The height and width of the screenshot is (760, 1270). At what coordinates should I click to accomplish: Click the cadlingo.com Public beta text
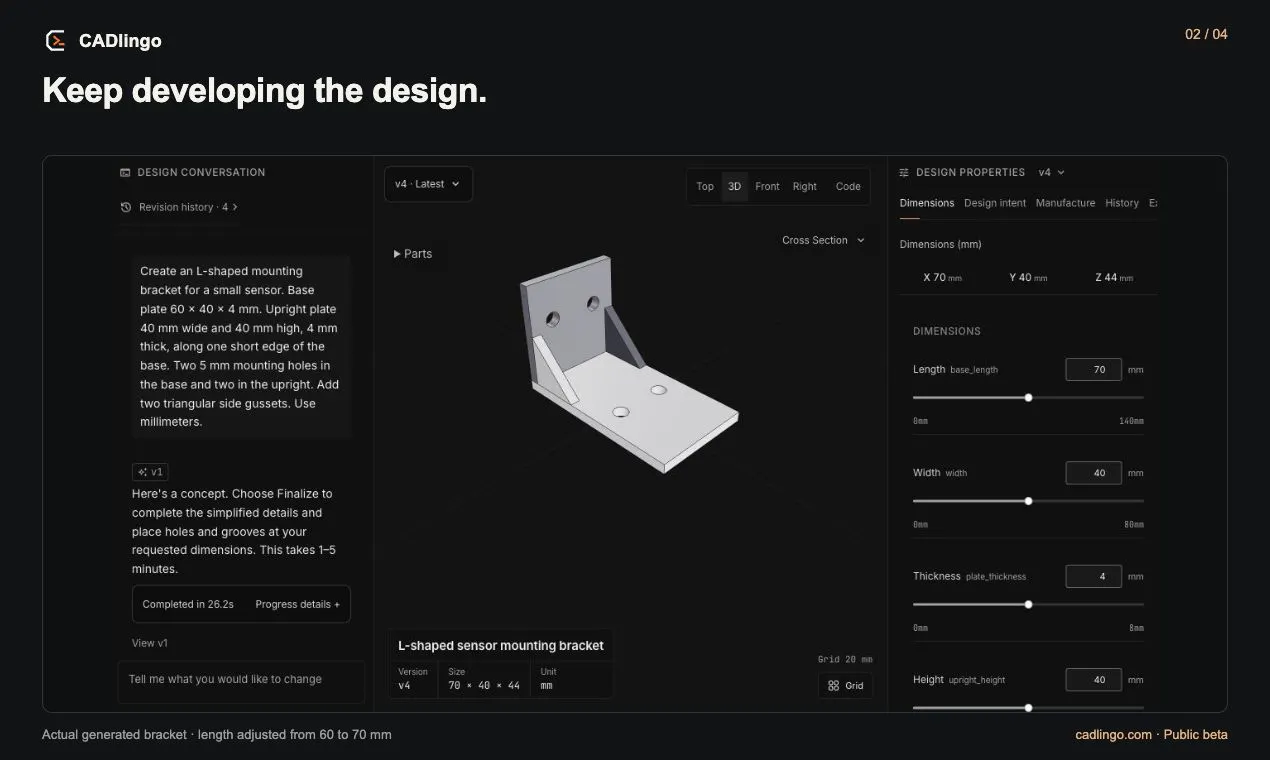[1151, 735]
